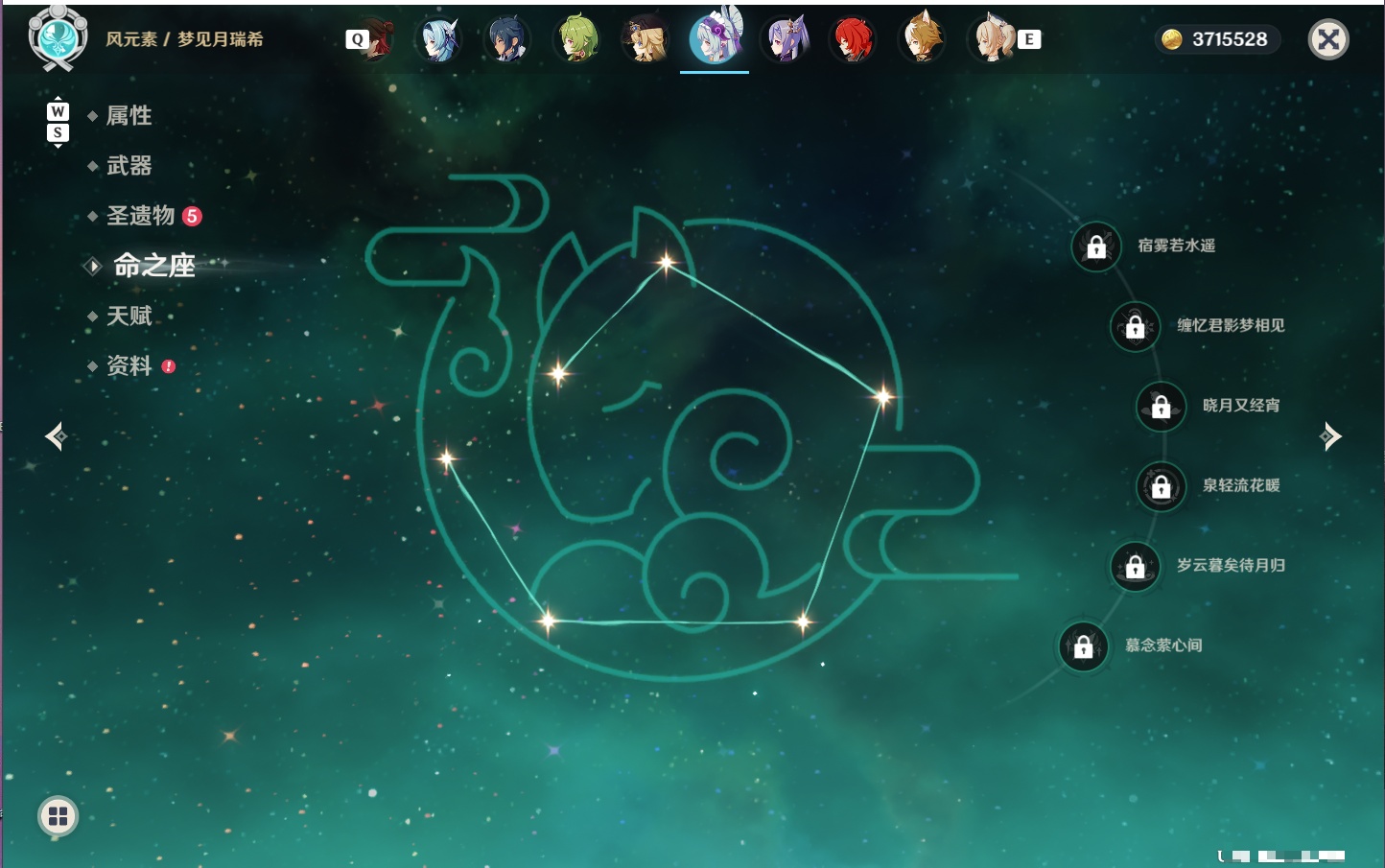The height and width of the screenshot is (868, 1385).
Task: Click the Anemo element emblem icon
Action: pos(58,38)
